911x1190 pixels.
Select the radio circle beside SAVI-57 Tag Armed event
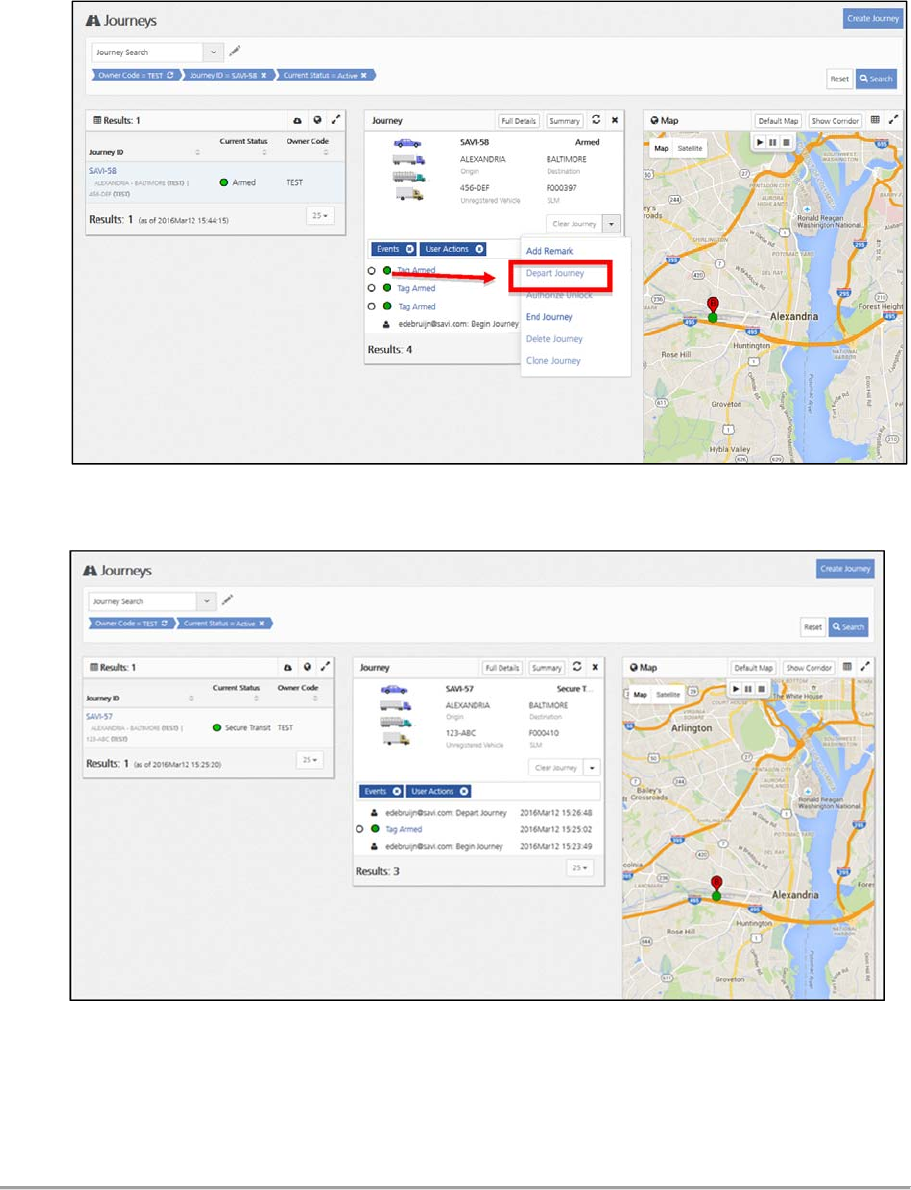360,830
